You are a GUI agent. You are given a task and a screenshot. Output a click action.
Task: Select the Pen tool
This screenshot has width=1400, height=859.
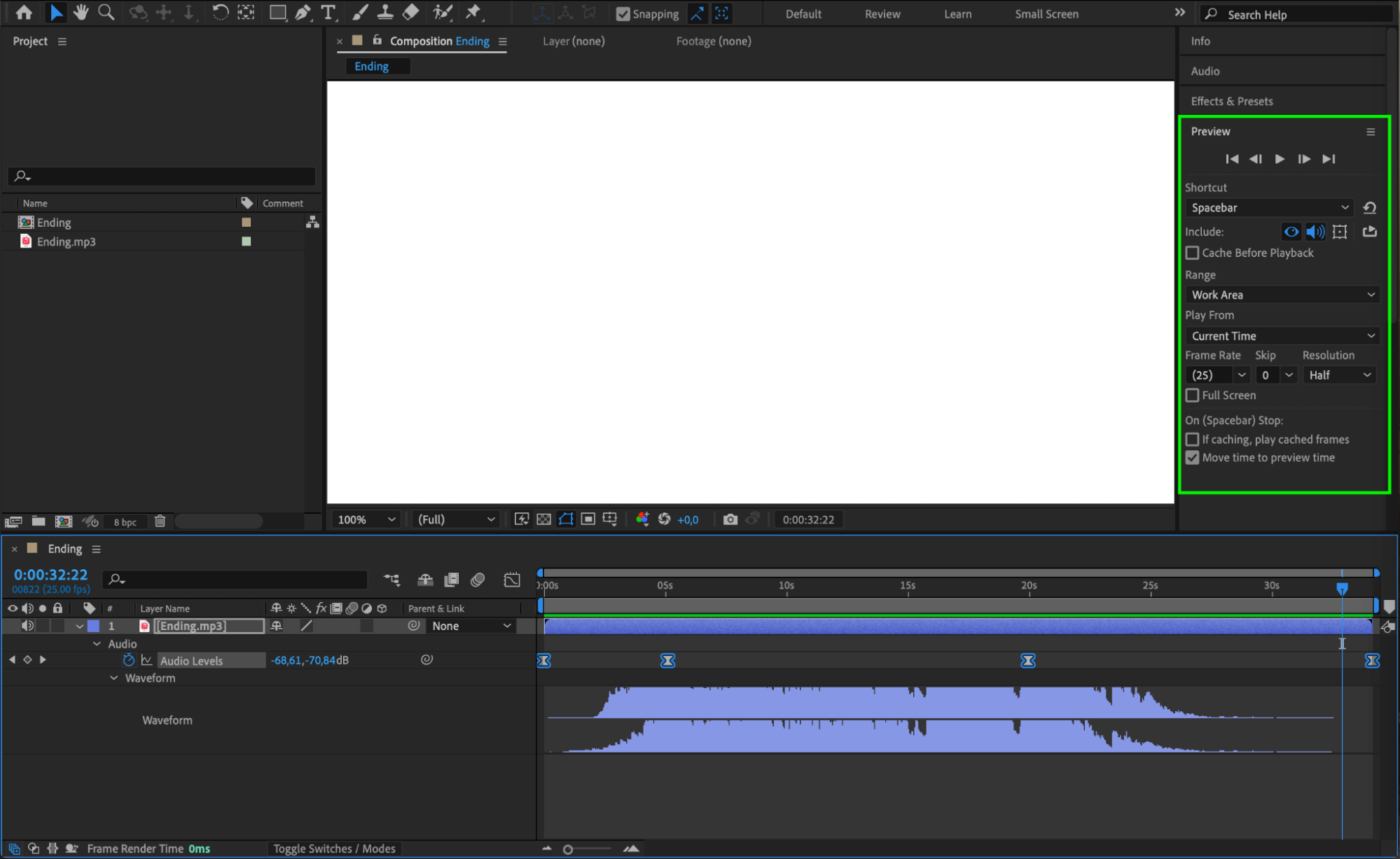(303, 12)
